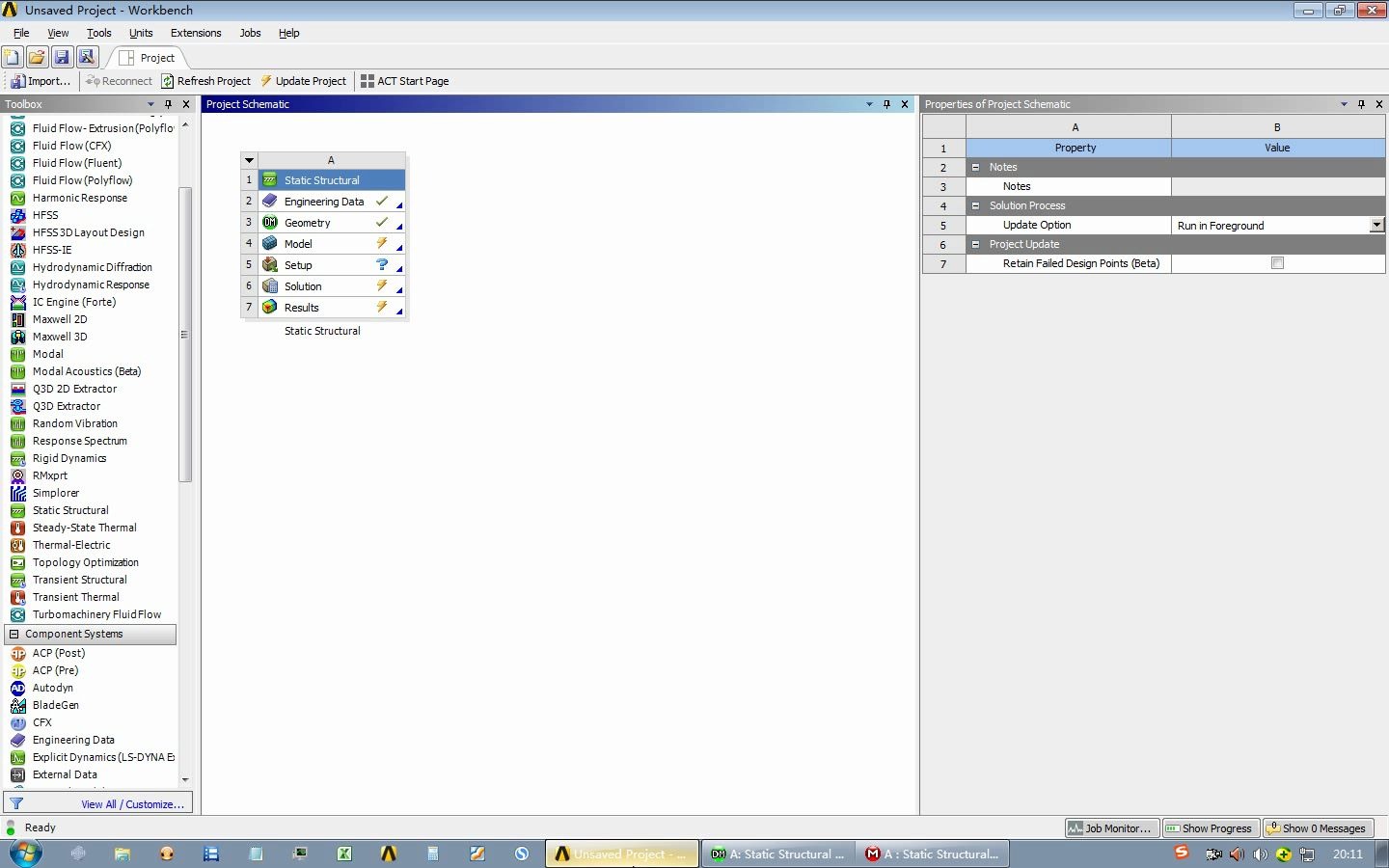Select BladeGen component system
This screenshot has width=1389, height=868.
(56, 705)
